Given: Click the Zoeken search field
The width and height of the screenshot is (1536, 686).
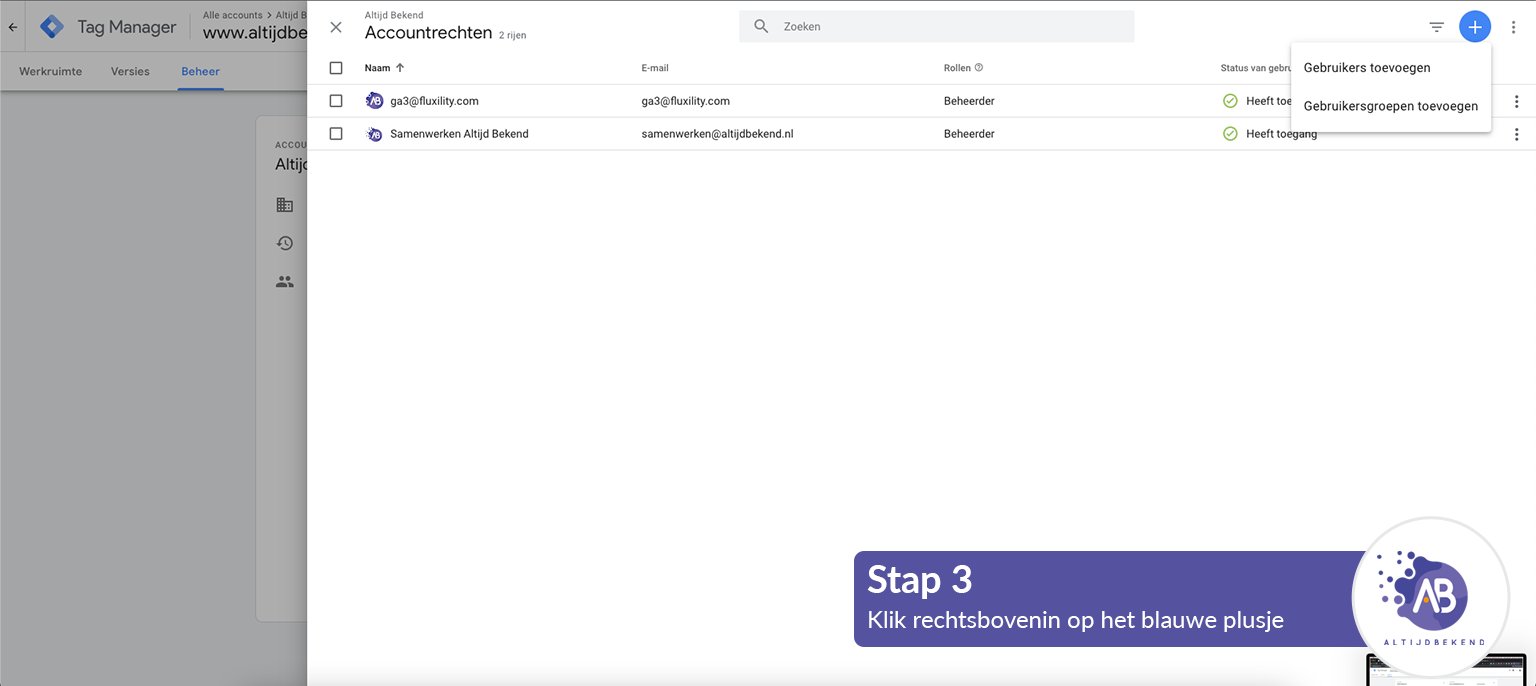Looking at the screenshot, I should pos(950,27).
